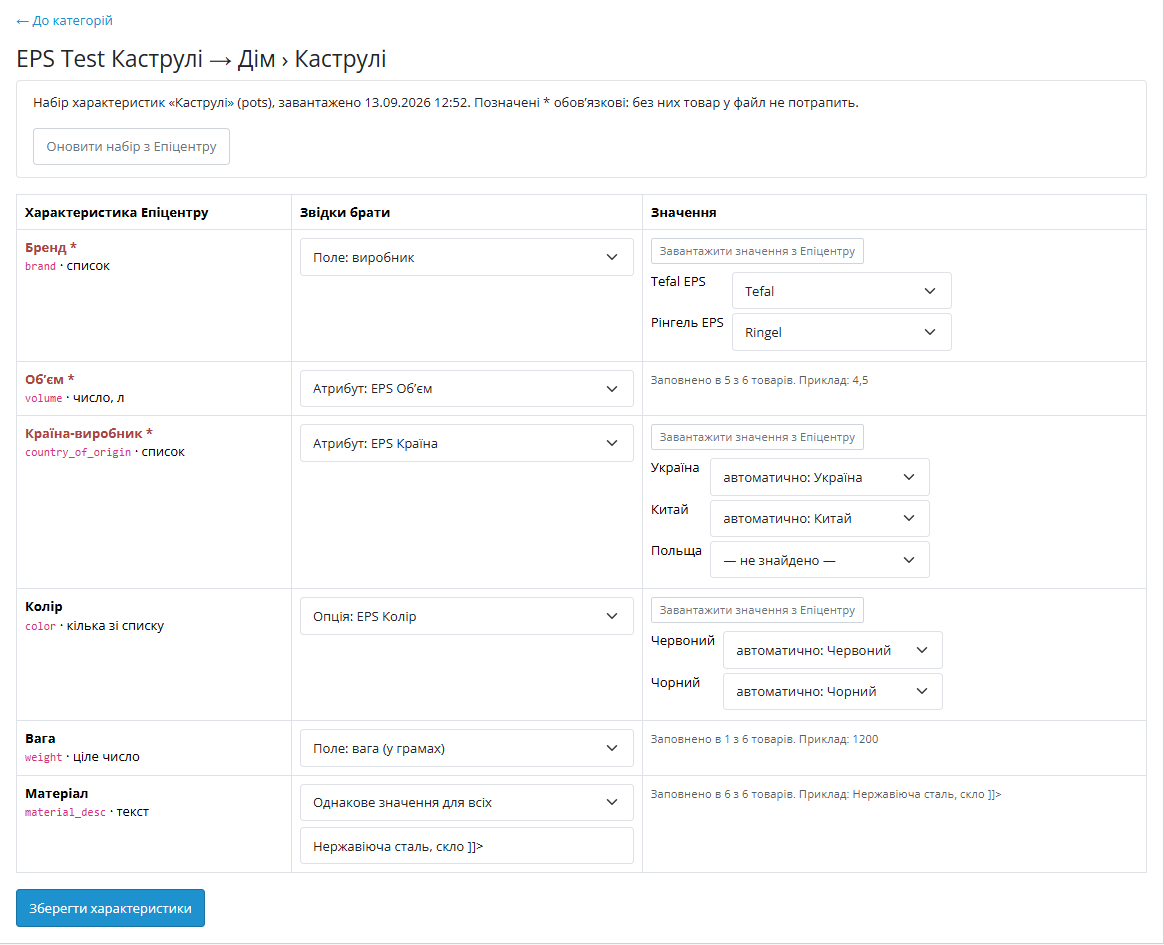
Task: Load values from Епіцентр for Бренд
Action: (x=757, y=251)
